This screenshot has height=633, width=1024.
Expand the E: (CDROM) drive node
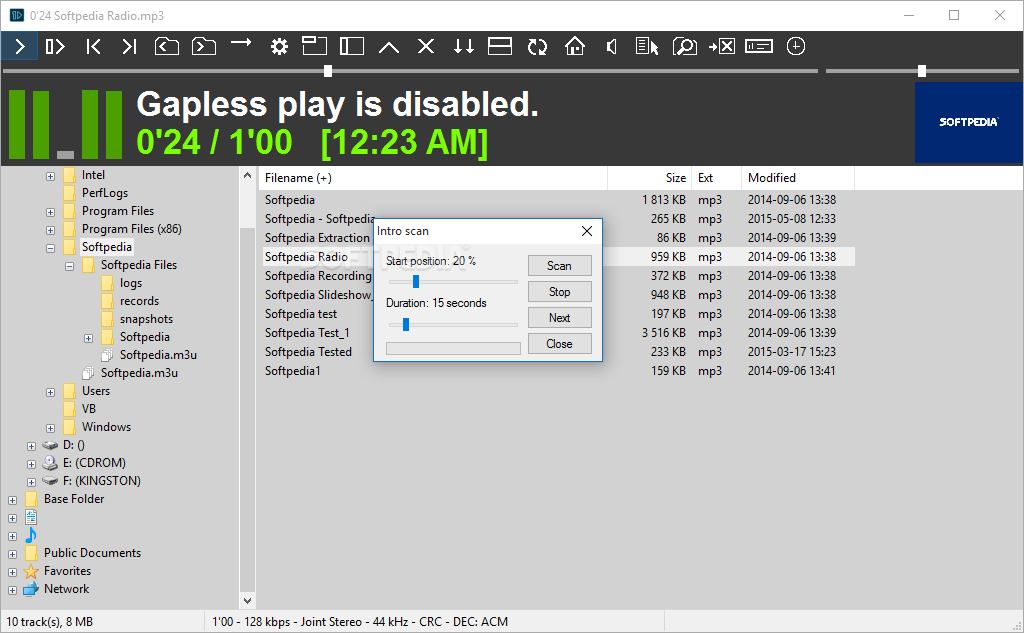tap(31, 464)
